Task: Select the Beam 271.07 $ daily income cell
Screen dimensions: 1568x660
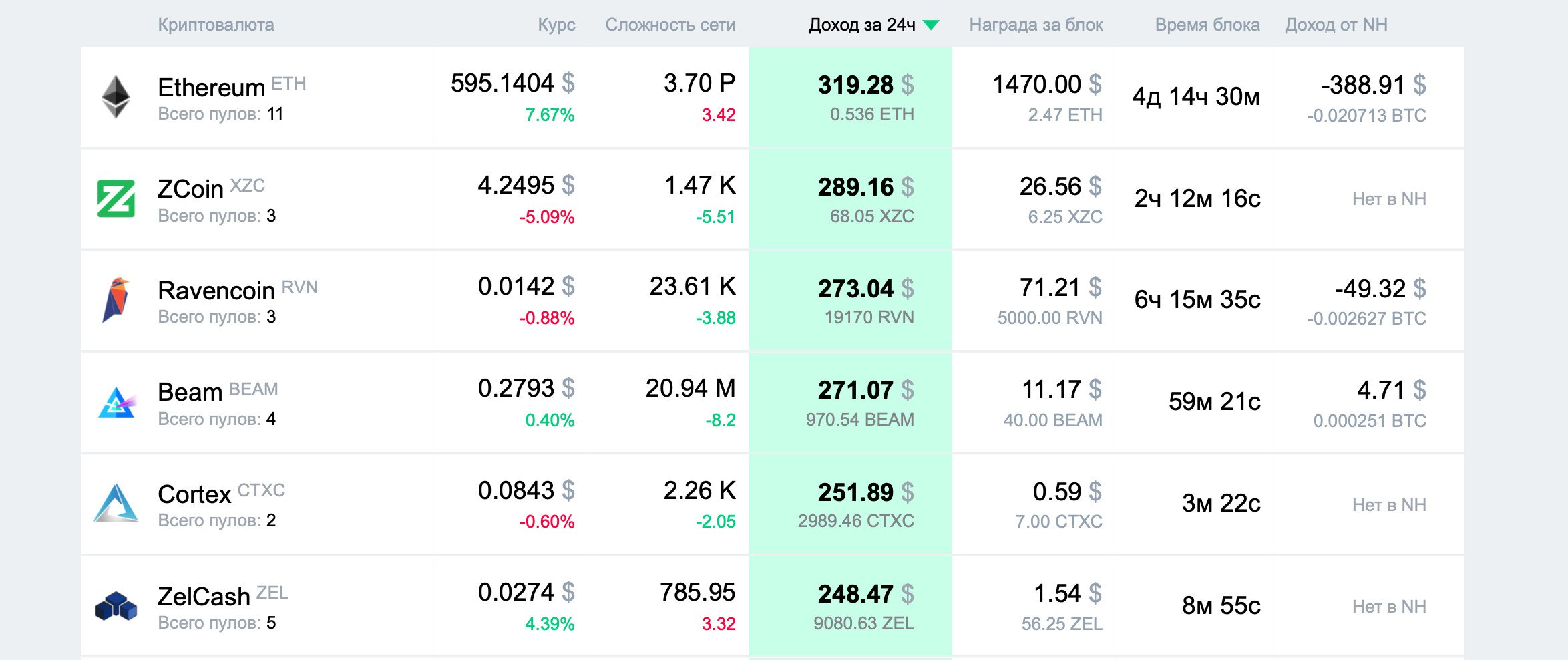Action: 865,391
